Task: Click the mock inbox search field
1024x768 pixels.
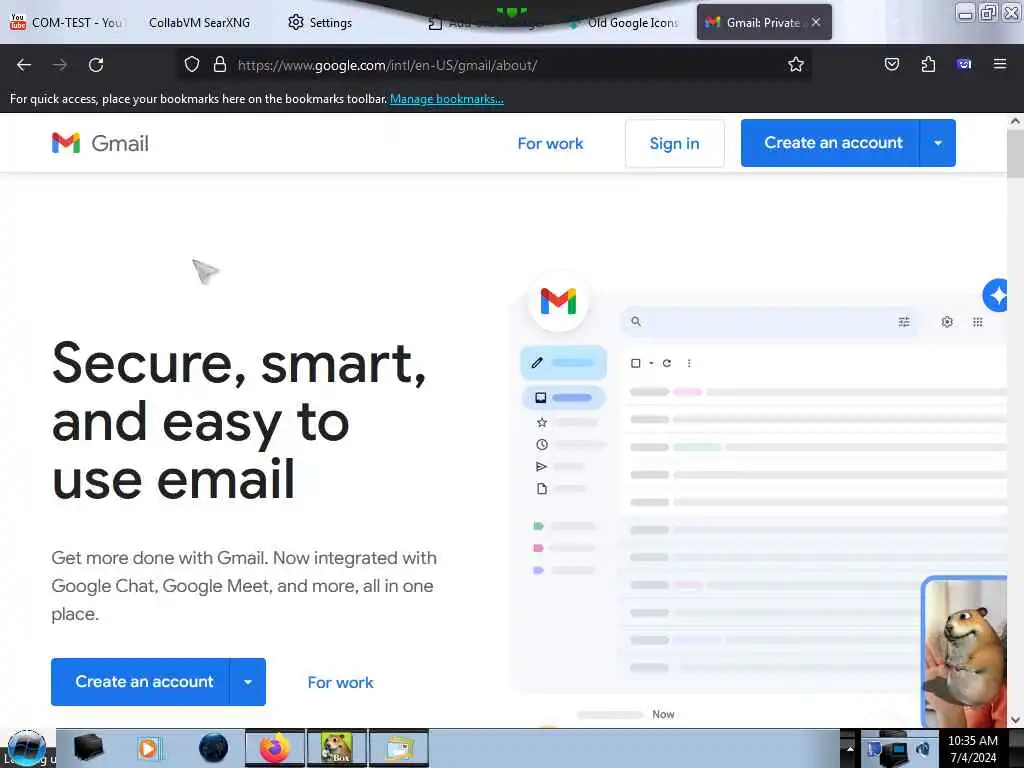Action: tap(769, 321)
